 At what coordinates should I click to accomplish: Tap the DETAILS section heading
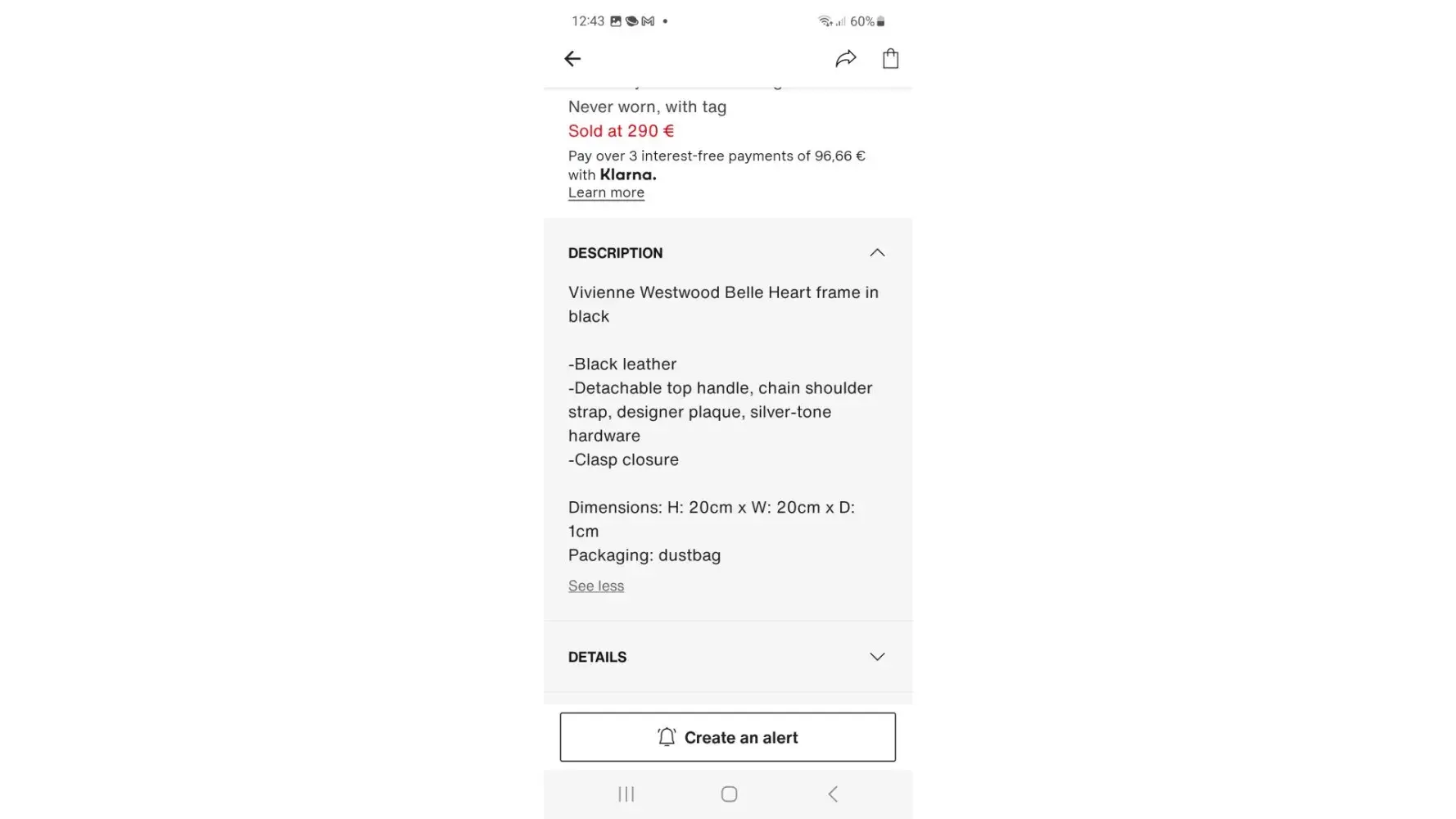coord(598,657)
